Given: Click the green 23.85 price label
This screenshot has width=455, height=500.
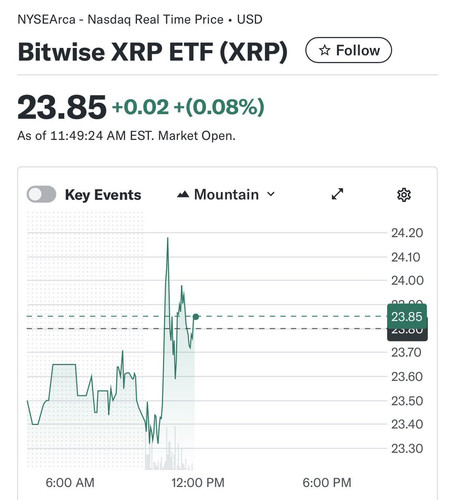Looking at the screenshot, I should 407,316.
